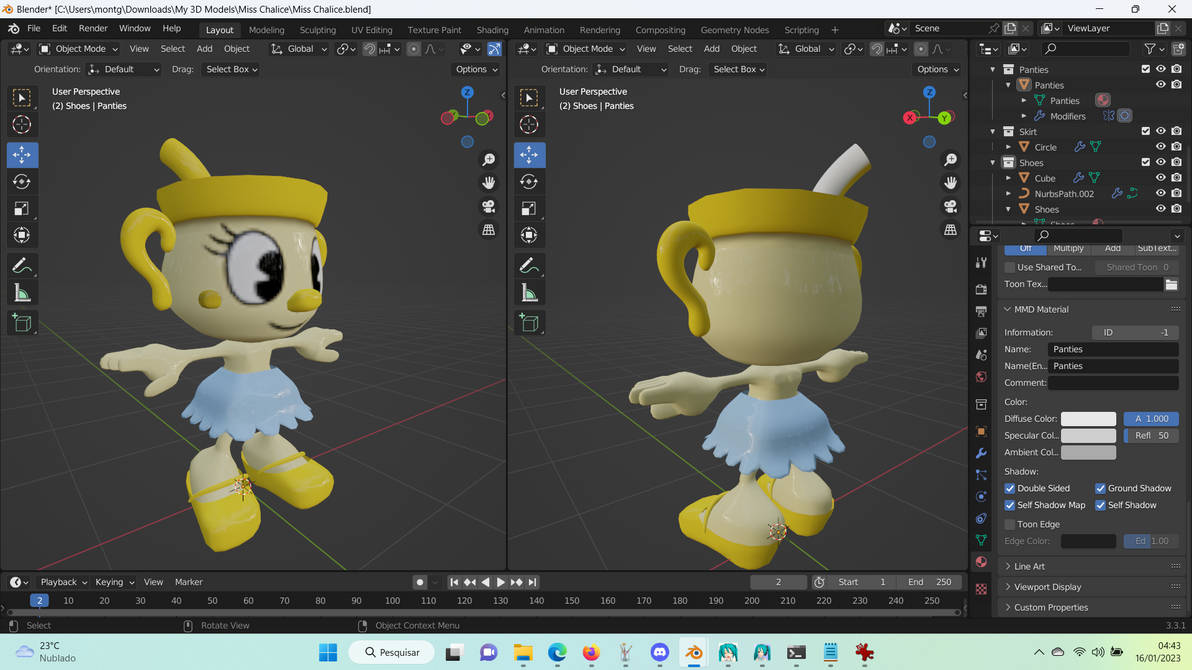Open right viewport Orientation Default dropdown
Screen dimensions: 1192x670
[x=631, y=69]
